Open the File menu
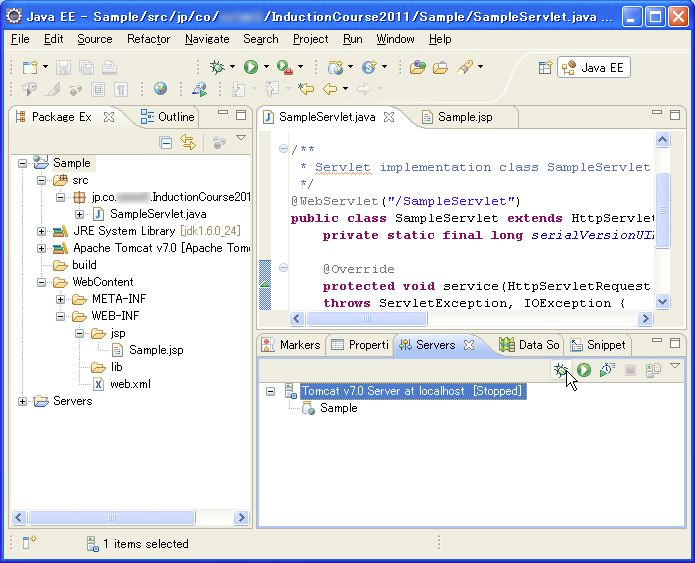695x563 pixels. (20, 39)
